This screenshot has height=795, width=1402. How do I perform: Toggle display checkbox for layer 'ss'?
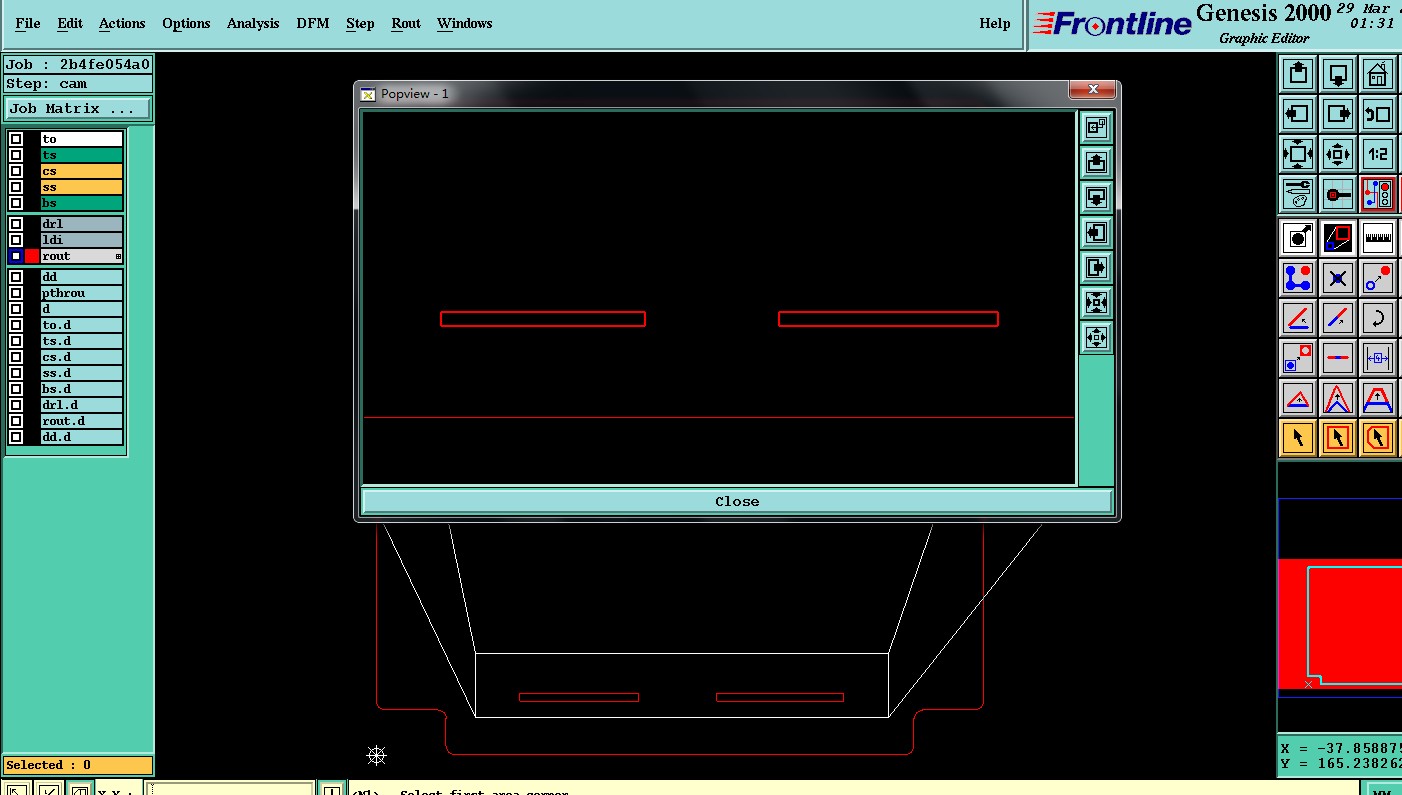click(x=16, y=187)
